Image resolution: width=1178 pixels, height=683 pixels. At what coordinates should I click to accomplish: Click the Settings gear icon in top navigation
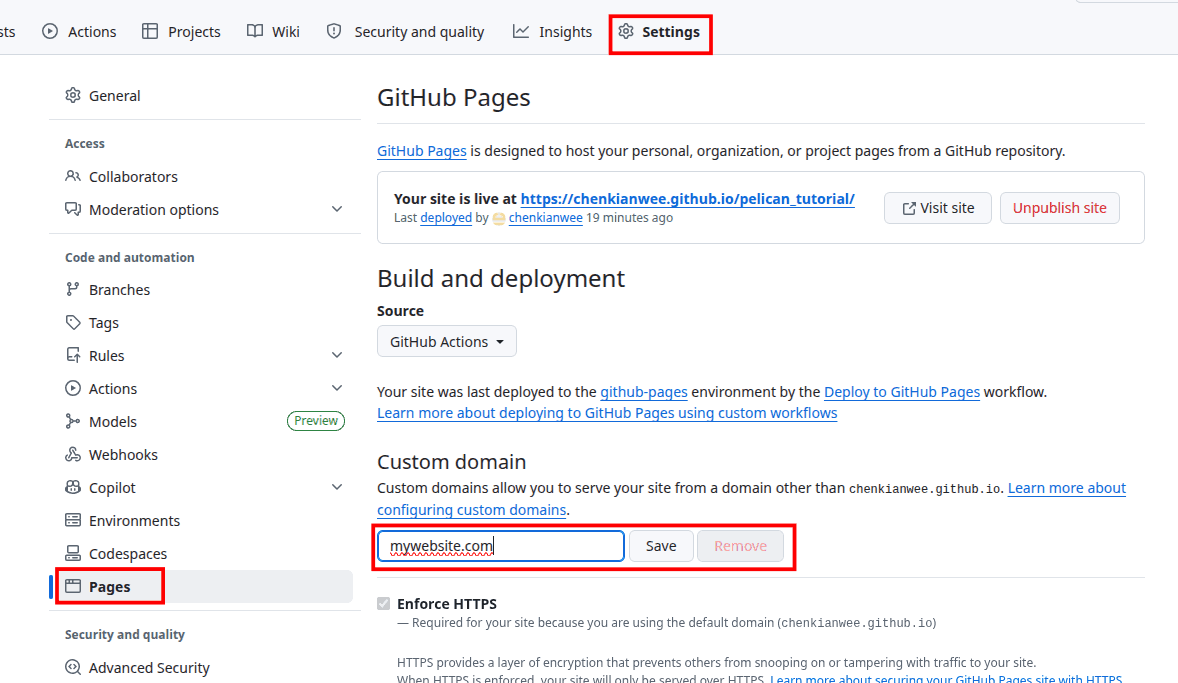pyautogui.click(x=627, y=32)
